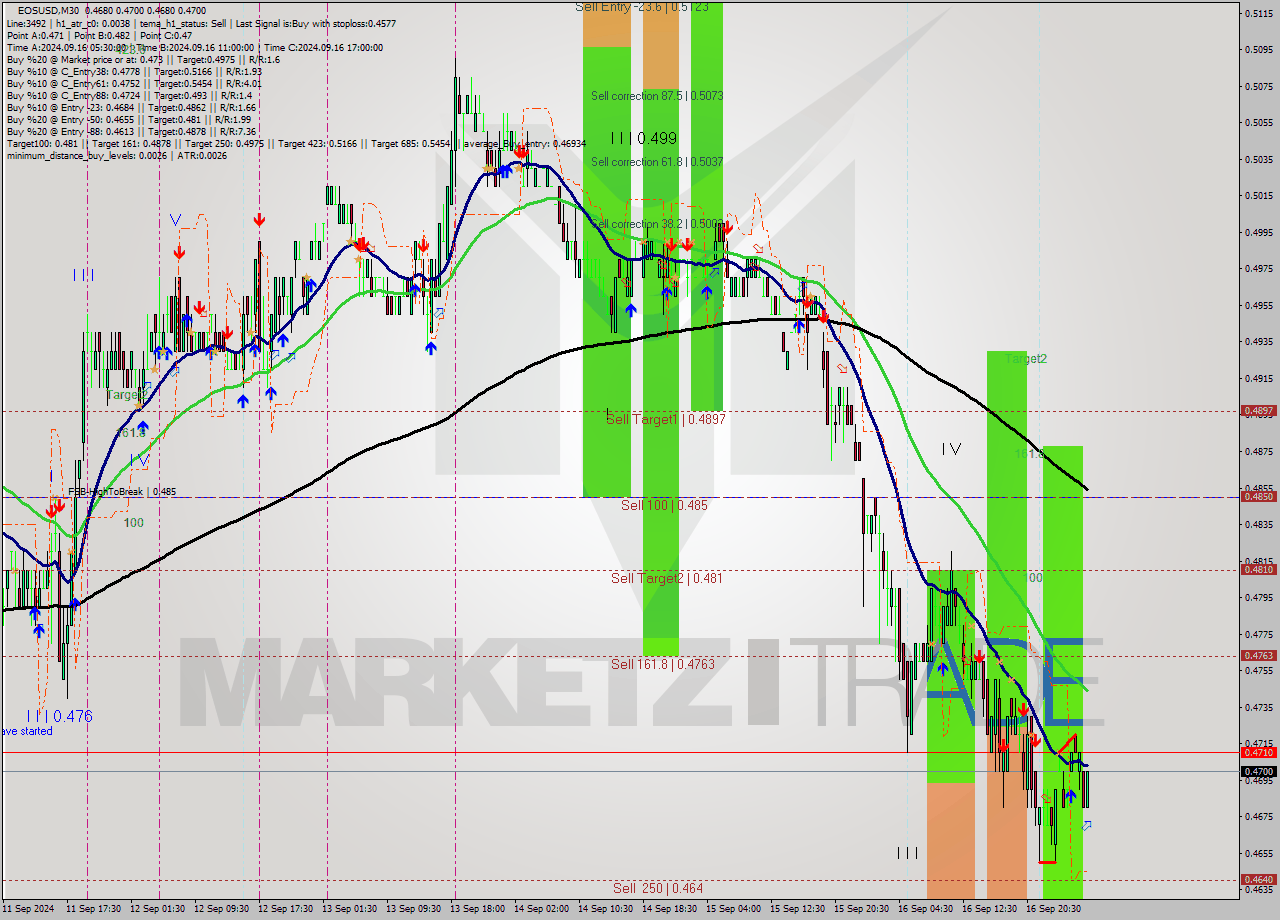This screenshot has width=1280, height=920.
Task: Click the 'Sell Target2 | 0.481' label
Action: tap(666, 579)
